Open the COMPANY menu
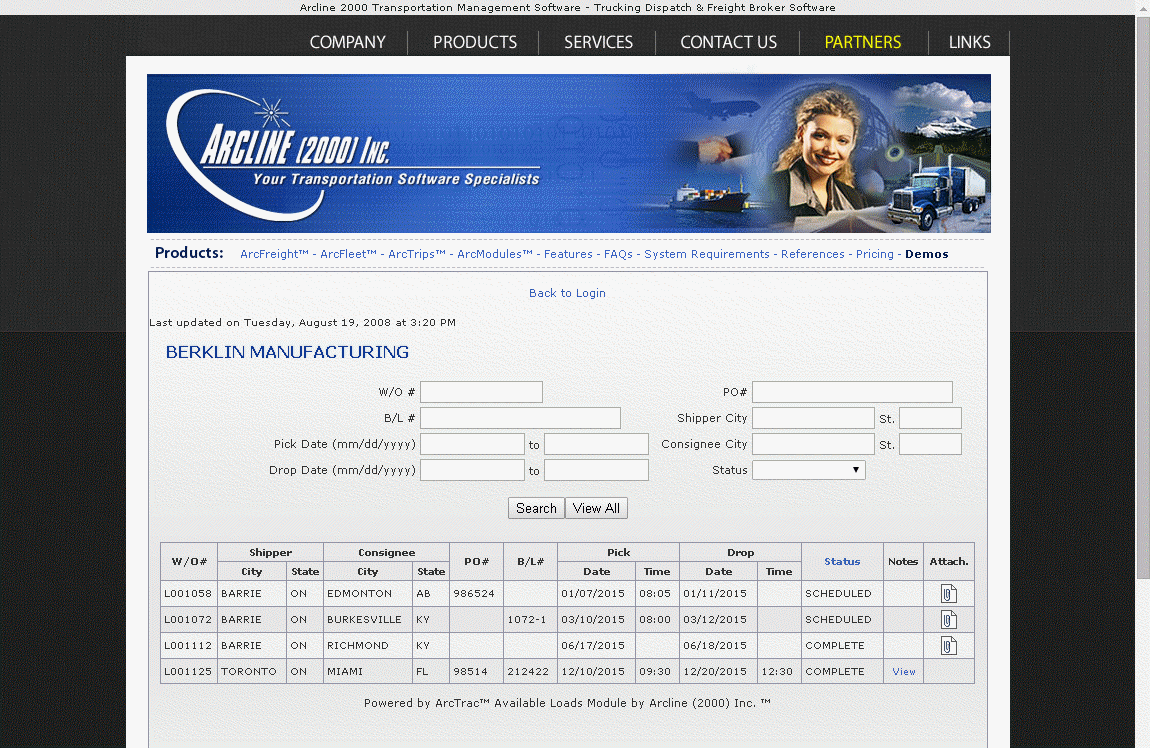 click(347, 43)
